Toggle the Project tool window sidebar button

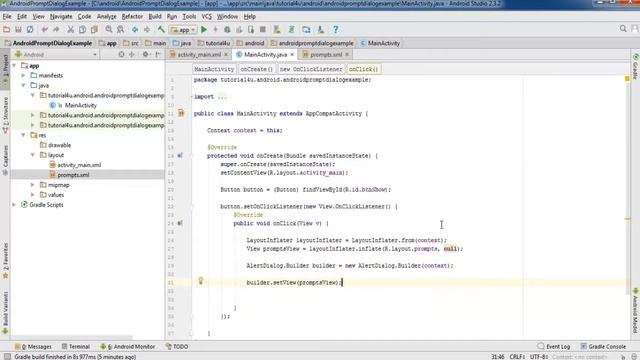pyautogui.click(x=5, y=70)
